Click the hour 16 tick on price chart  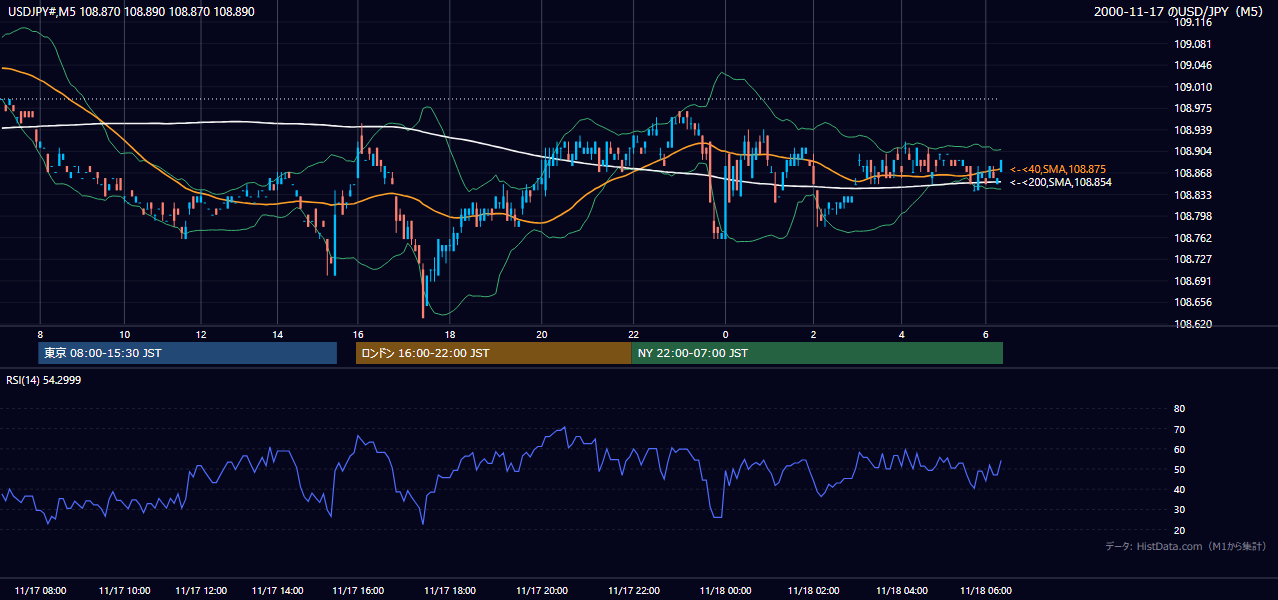pyautogui.click(x=358, y=335)
